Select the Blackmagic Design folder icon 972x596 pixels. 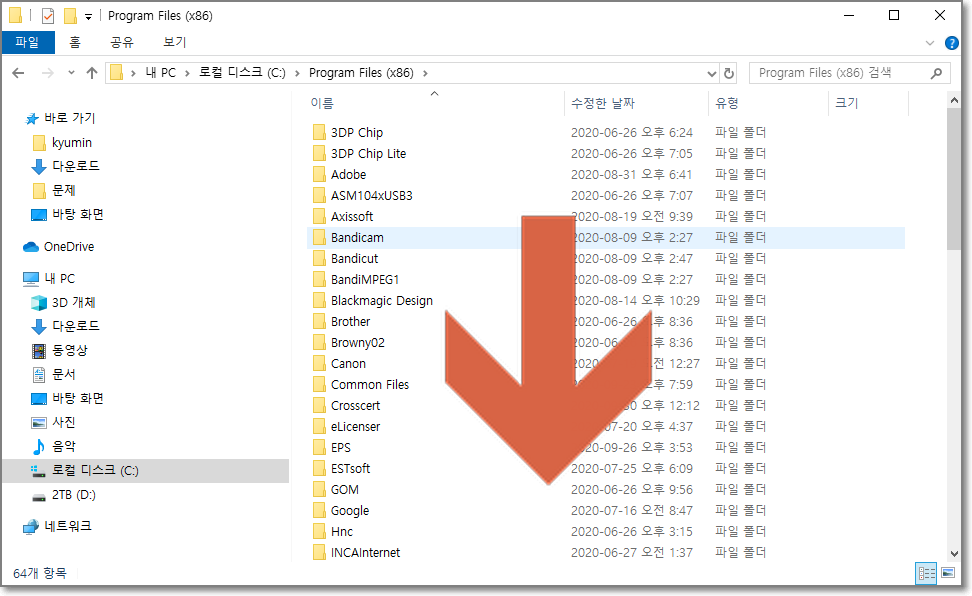tap(319, 301)
